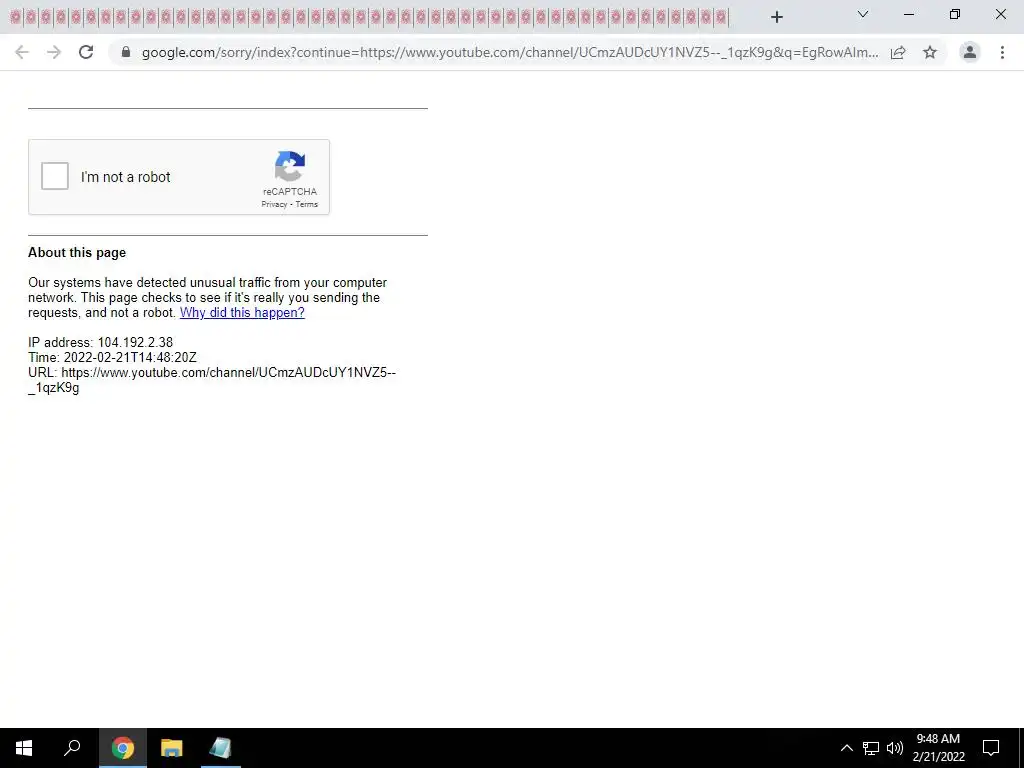Click the Why did this happen? link
This screenshot has width=1024, height=768.
tap(242, 312)
